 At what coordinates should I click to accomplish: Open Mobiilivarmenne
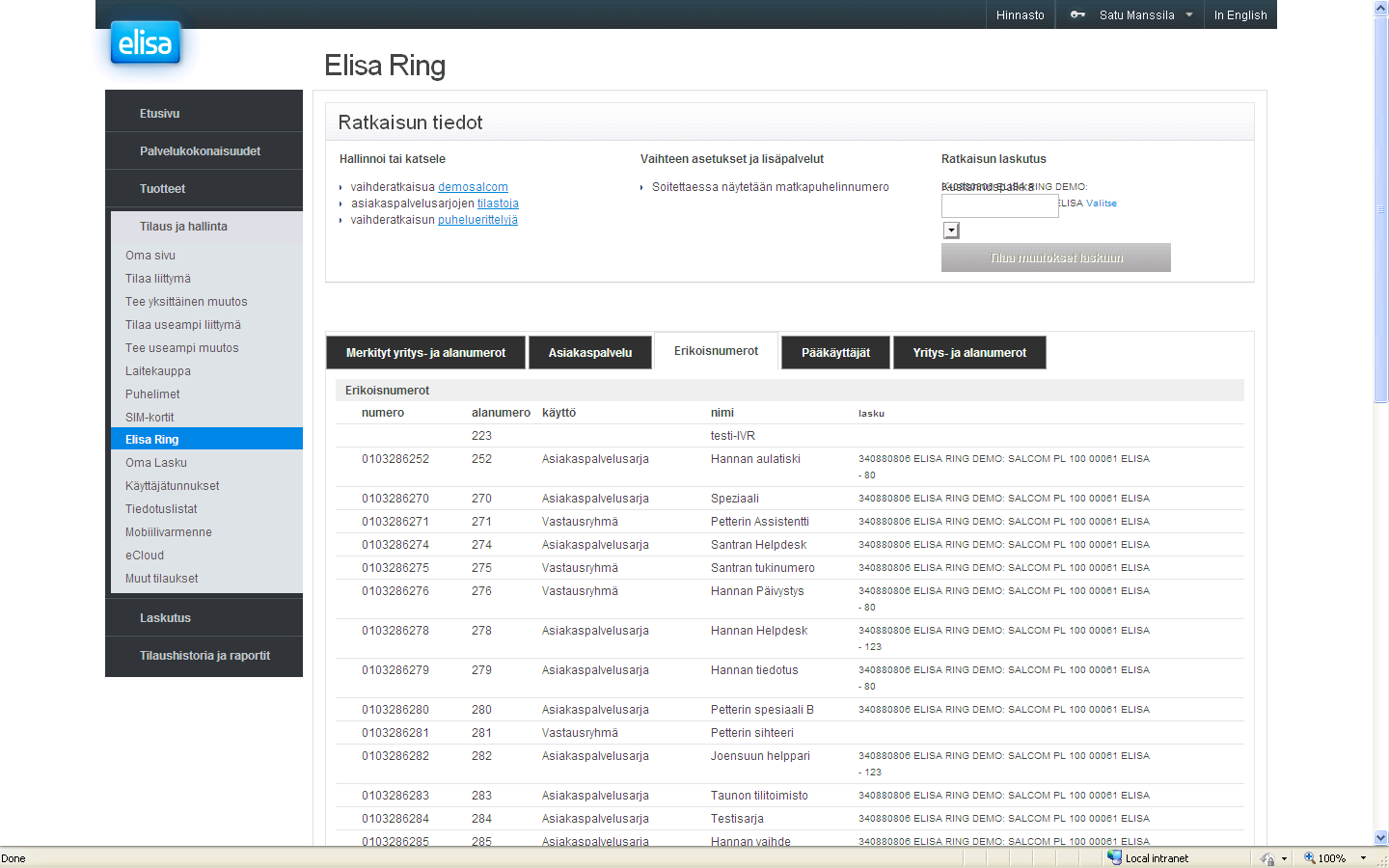pyautogui.click(x=168, y=531)
